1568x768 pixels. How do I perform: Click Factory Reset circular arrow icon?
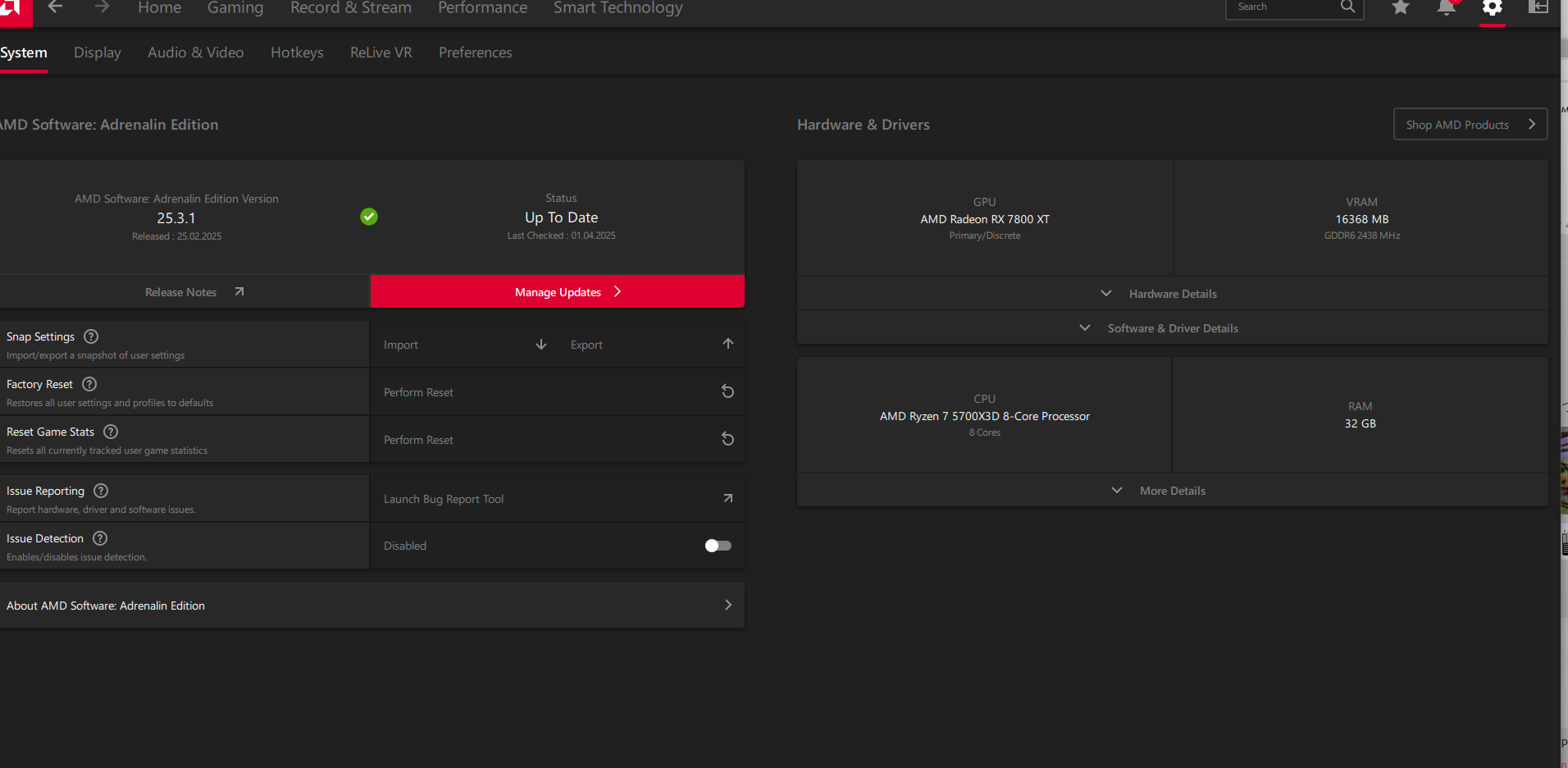[727, 391]
